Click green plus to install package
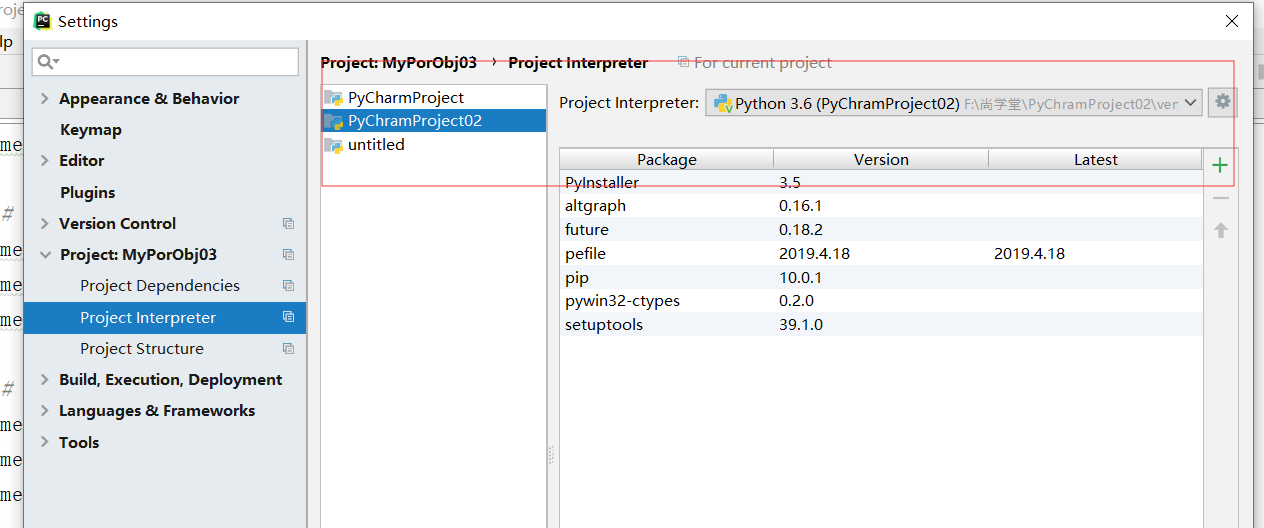 point(1219,166)
